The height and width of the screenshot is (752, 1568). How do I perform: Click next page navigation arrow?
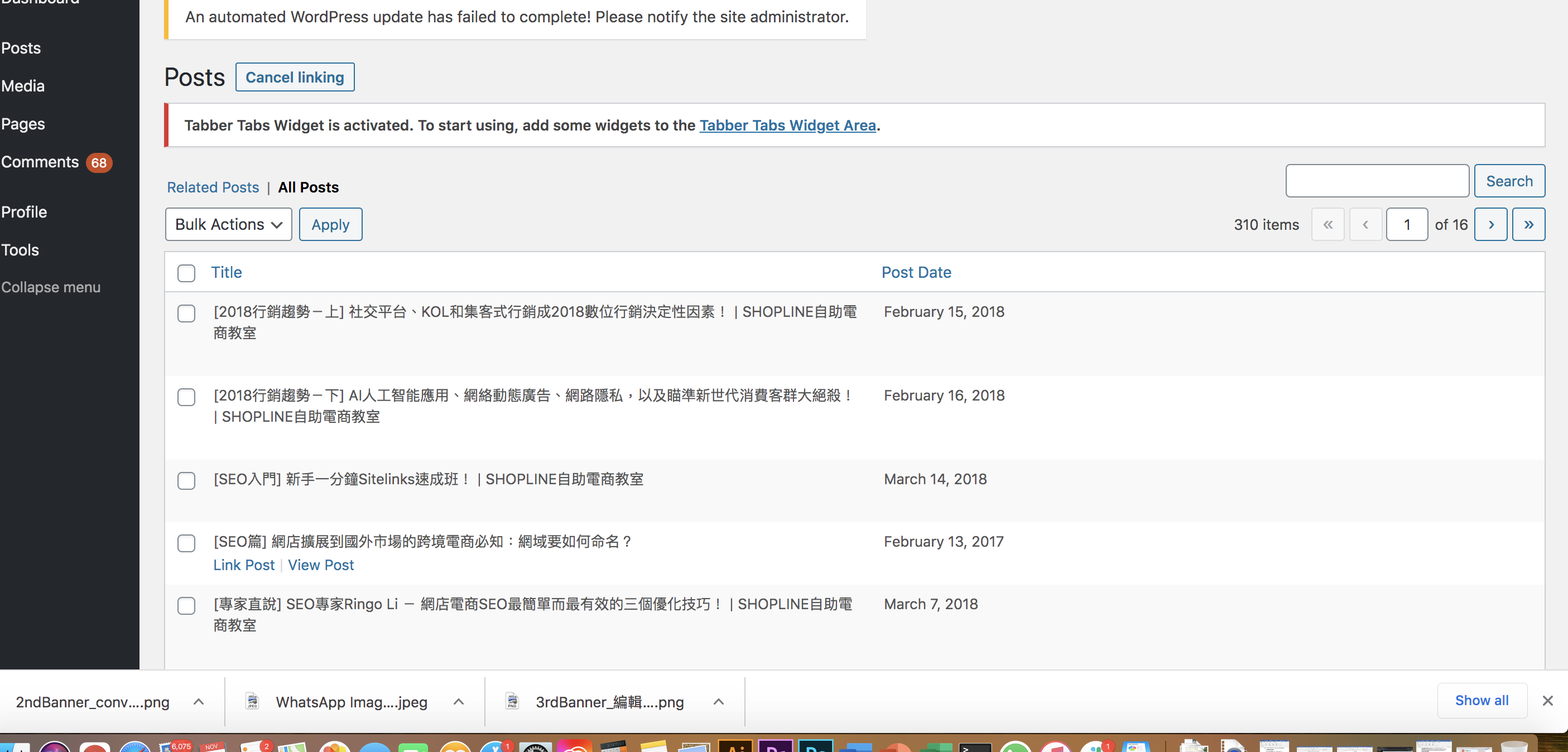[1492, 224]
